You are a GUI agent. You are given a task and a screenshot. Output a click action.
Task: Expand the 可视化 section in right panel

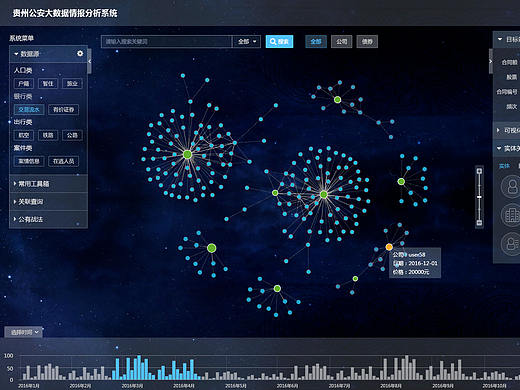pyautogui.click(x=507, y=130)
